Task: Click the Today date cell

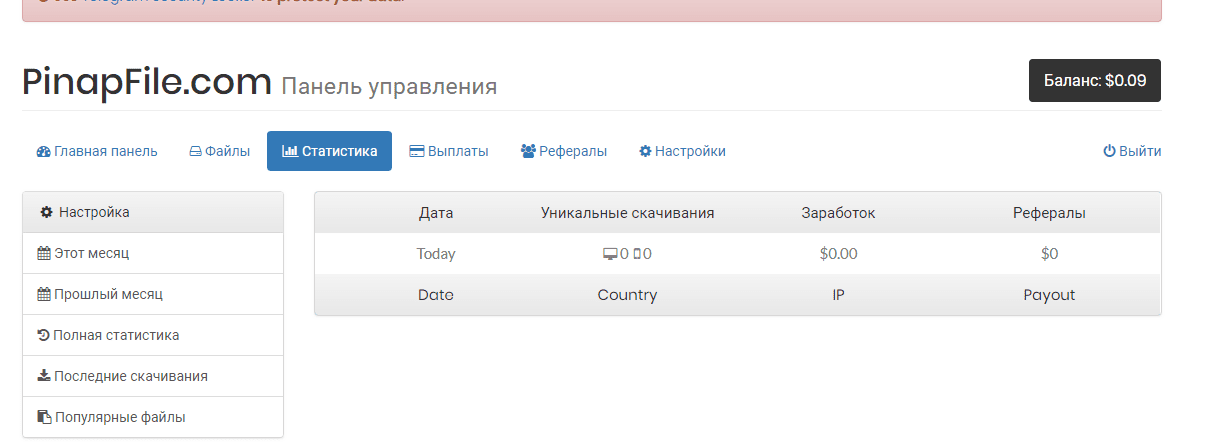Action: coord(436,254)
